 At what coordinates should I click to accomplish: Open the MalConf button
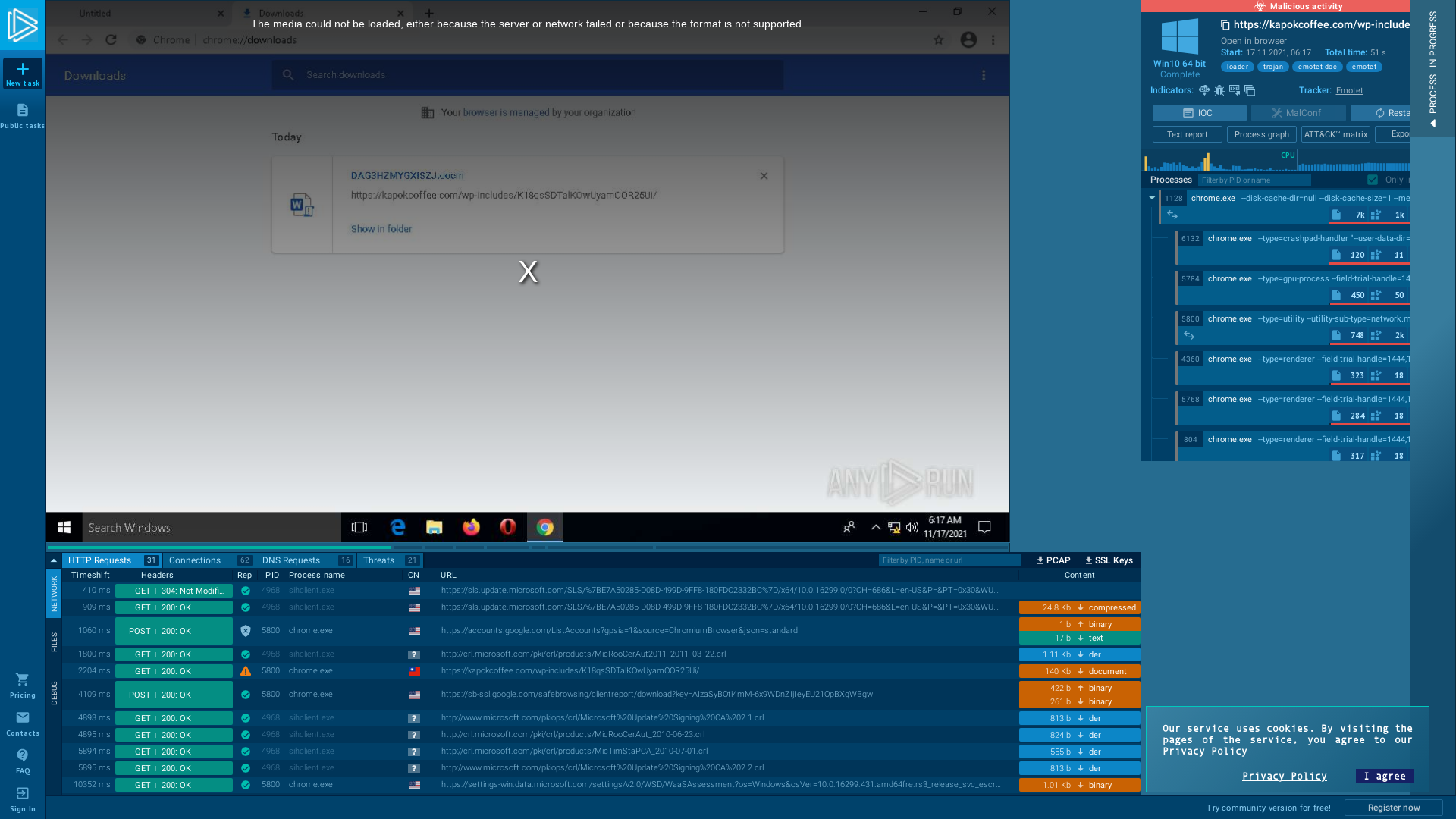click(1298, 113)
